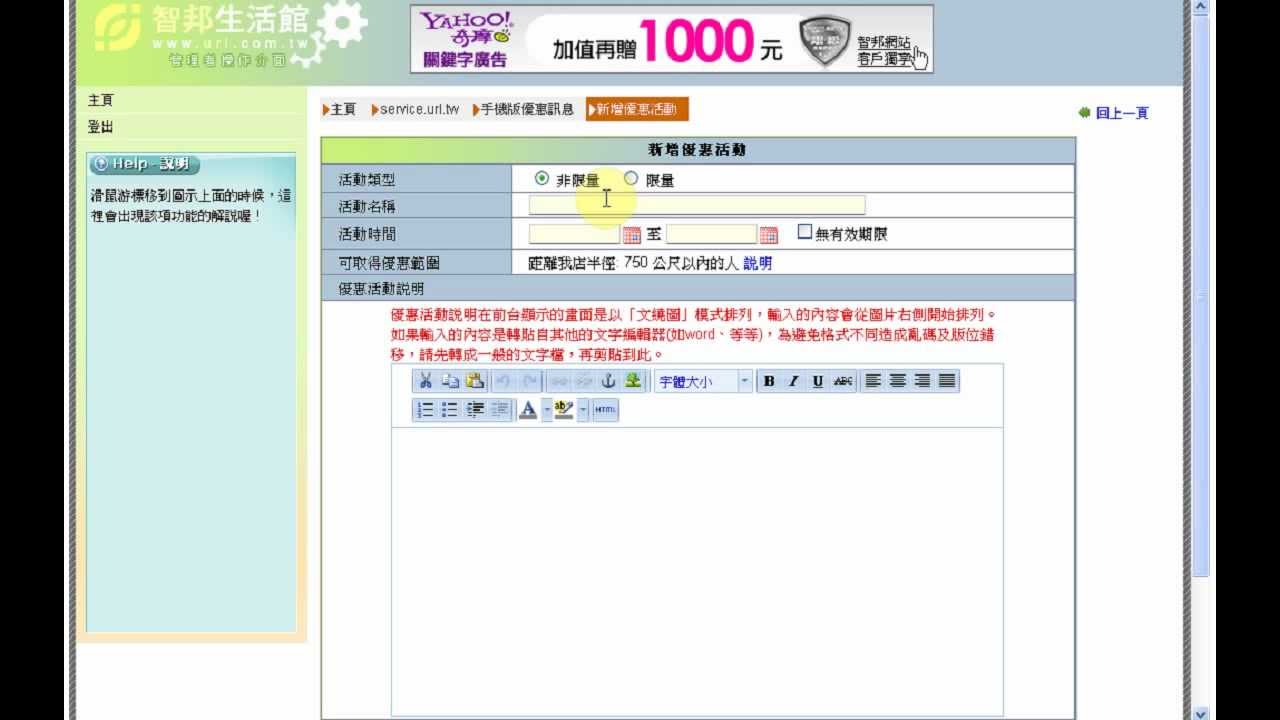Screen dimensions: 1280x720
Task: Click the Unlink broken chain icon
Action: click(584, 381)
